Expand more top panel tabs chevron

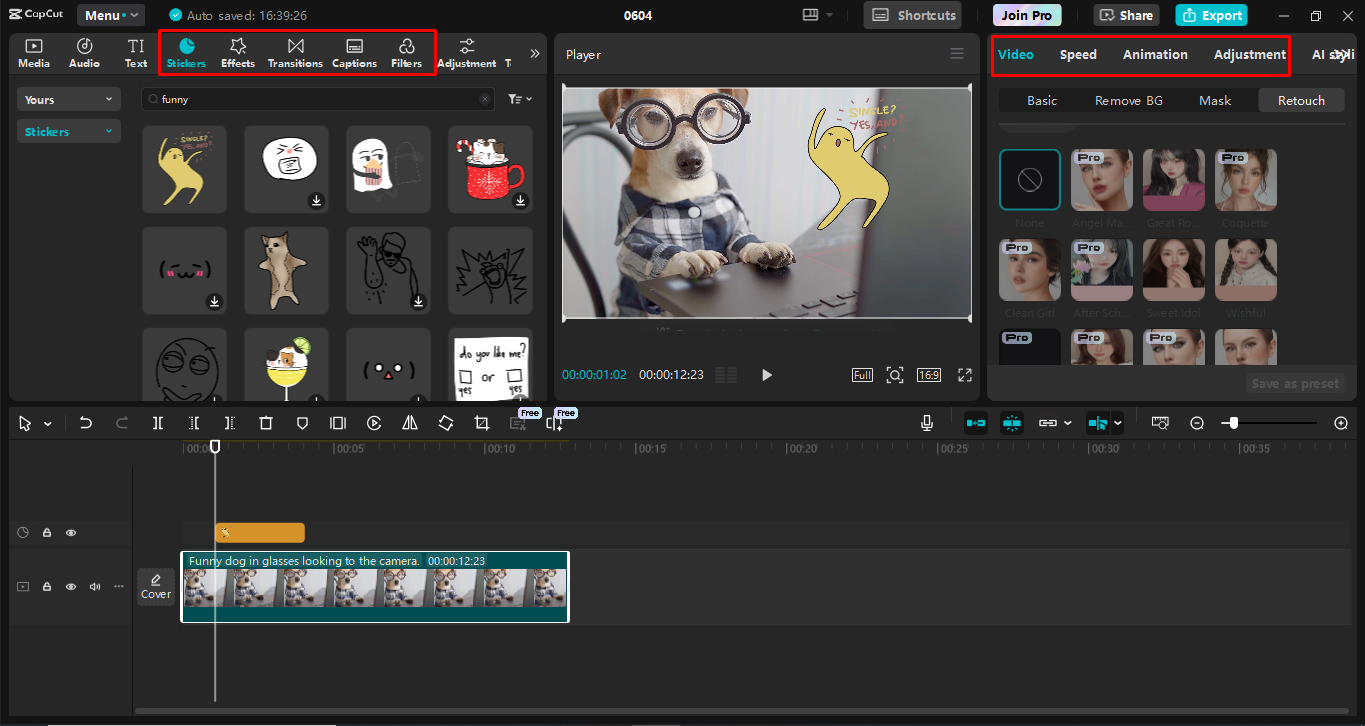click(x=534, y=54)
